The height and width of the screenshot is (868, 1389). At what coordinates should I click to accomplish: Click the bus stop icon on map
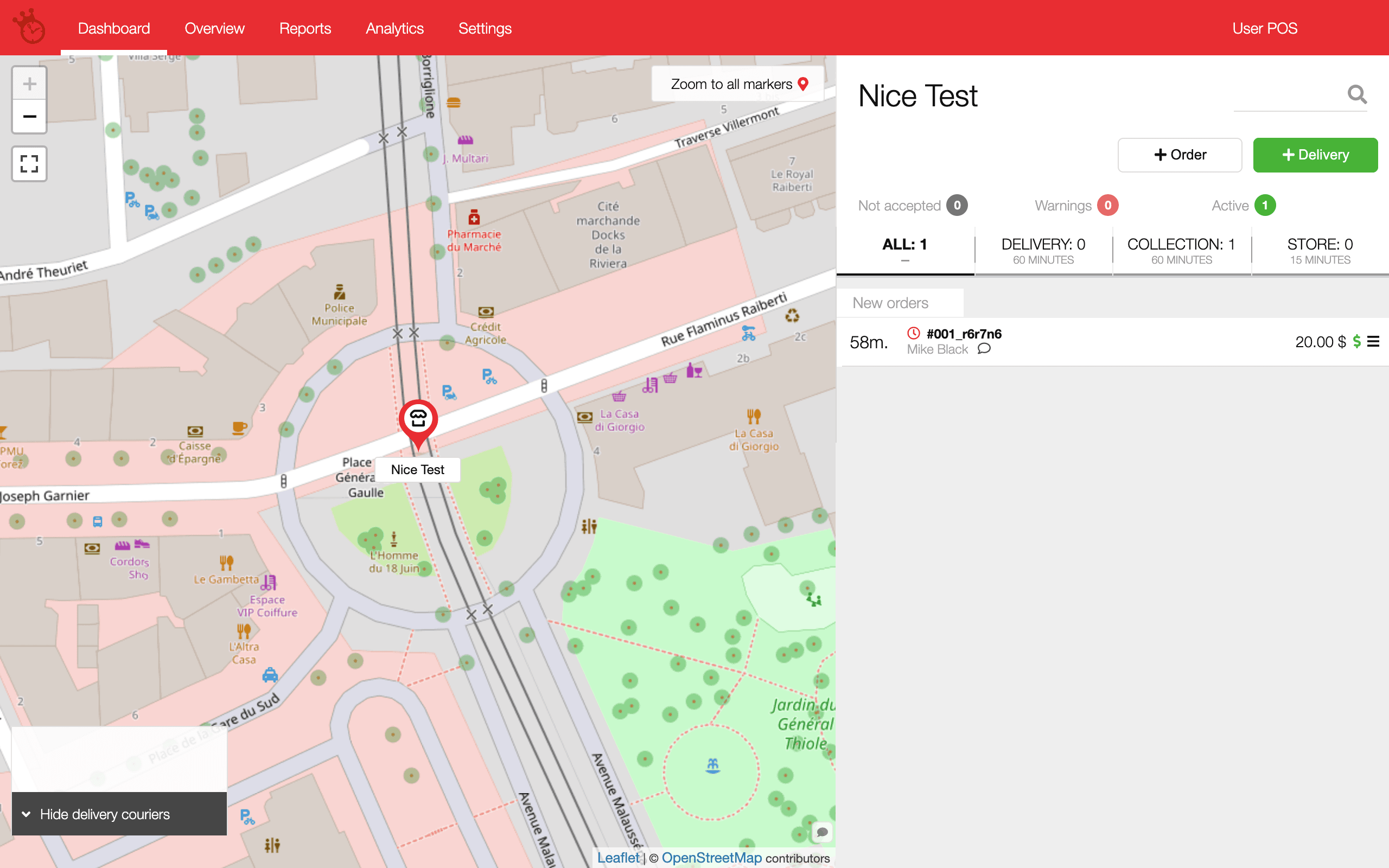point(98,521)
